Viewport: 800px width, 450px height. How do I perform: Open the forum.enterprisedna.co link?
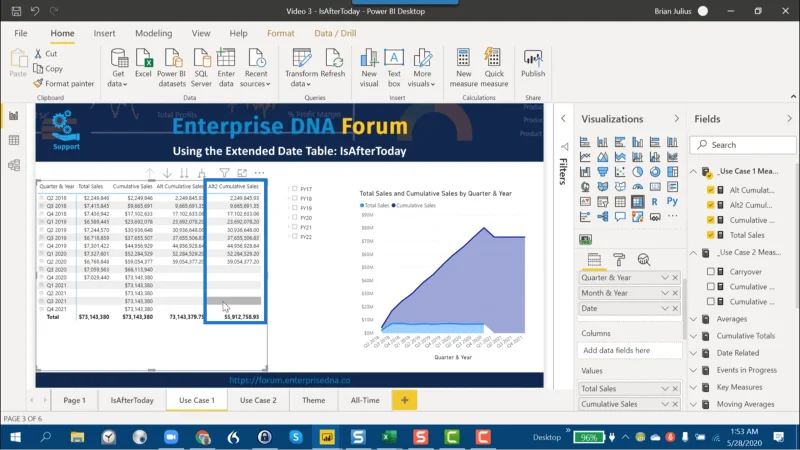point(289,380)
